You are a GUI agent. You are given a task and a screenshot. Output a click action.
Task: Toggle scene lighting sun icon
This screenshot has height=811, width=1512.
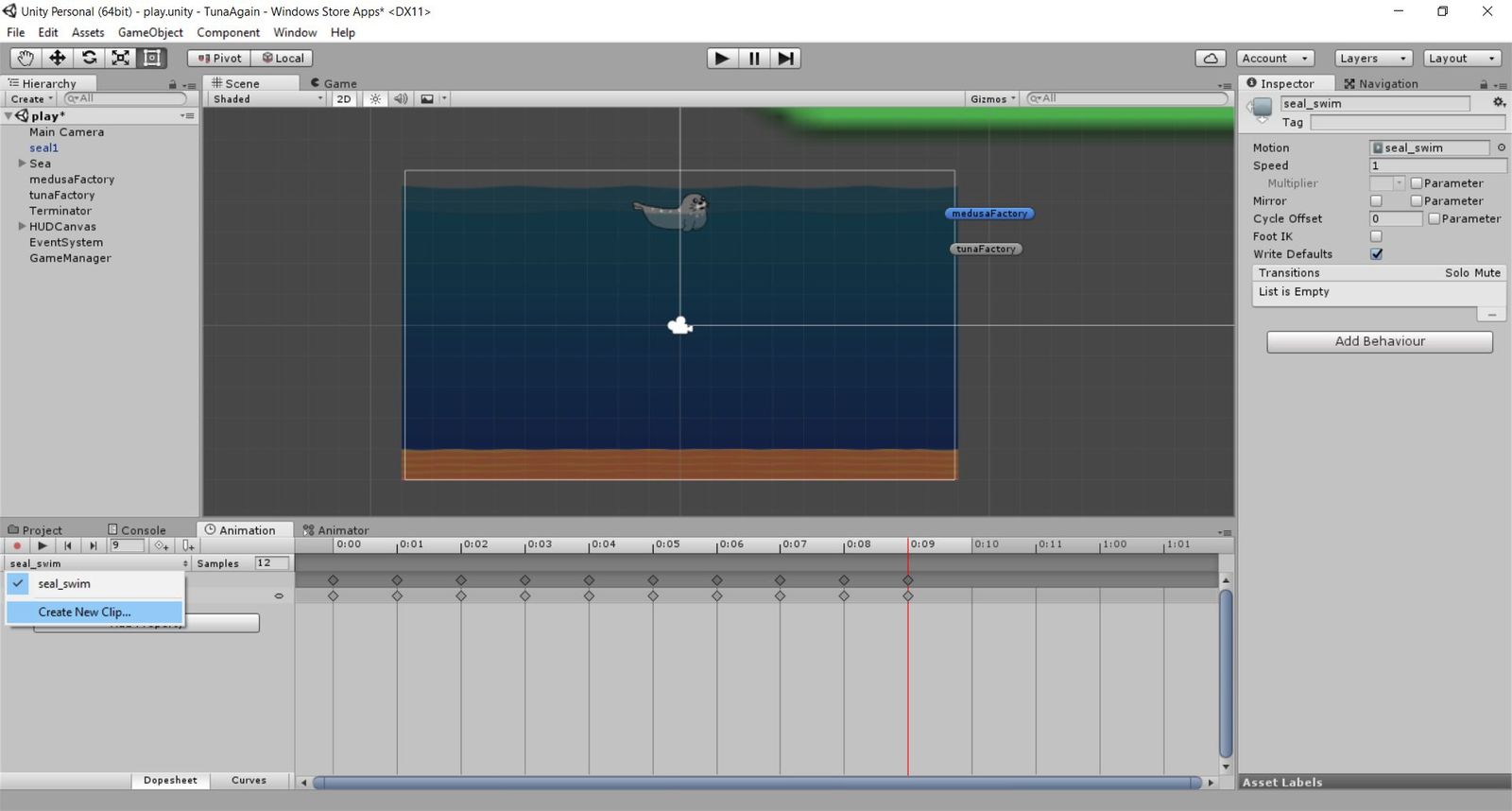pyautogui.click(x=375, y=98)
